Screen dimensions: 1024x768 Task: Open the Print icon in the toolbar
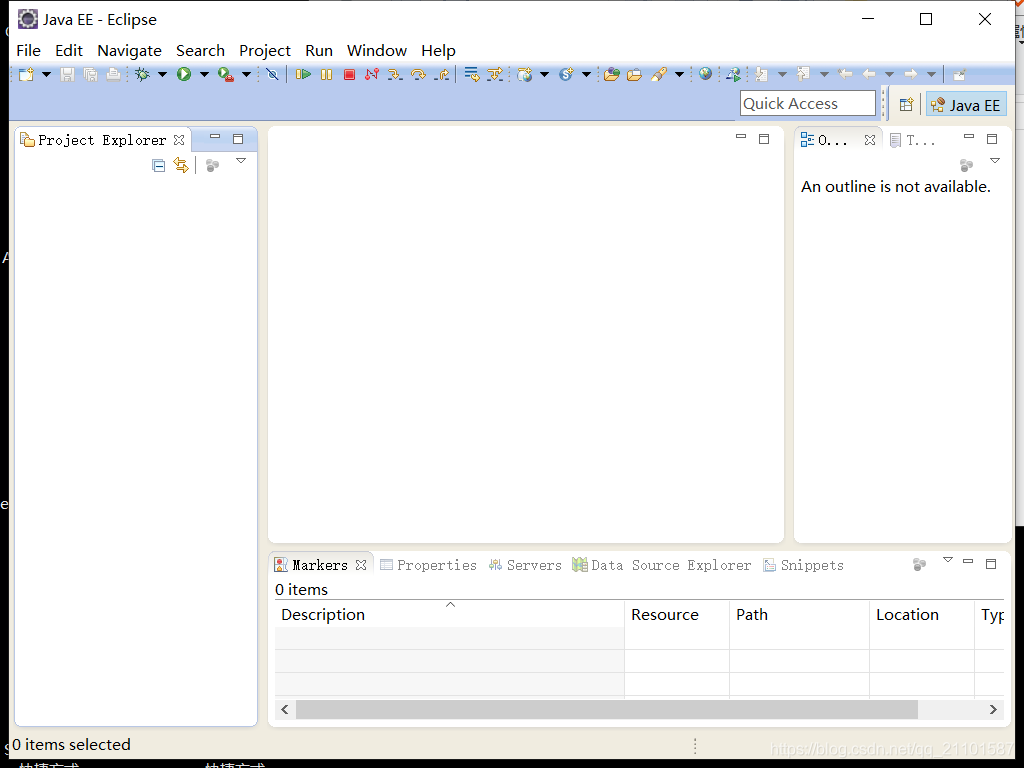(113, 74)
